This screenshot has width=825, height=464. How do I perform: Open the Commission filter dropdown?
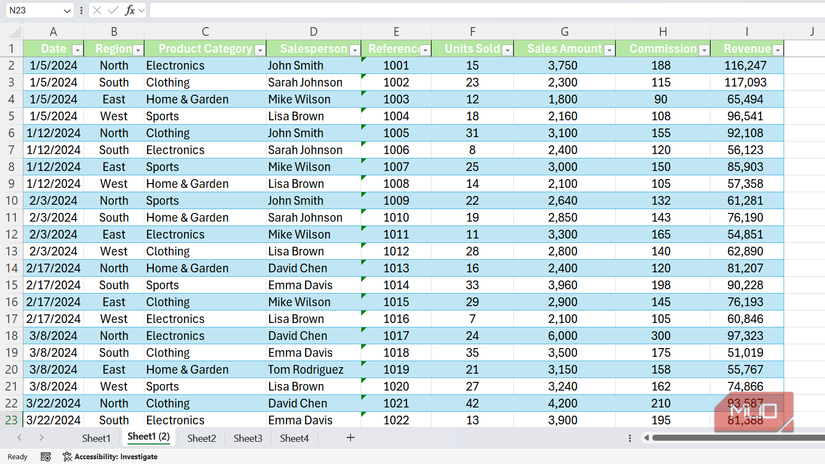coord(704,49)
